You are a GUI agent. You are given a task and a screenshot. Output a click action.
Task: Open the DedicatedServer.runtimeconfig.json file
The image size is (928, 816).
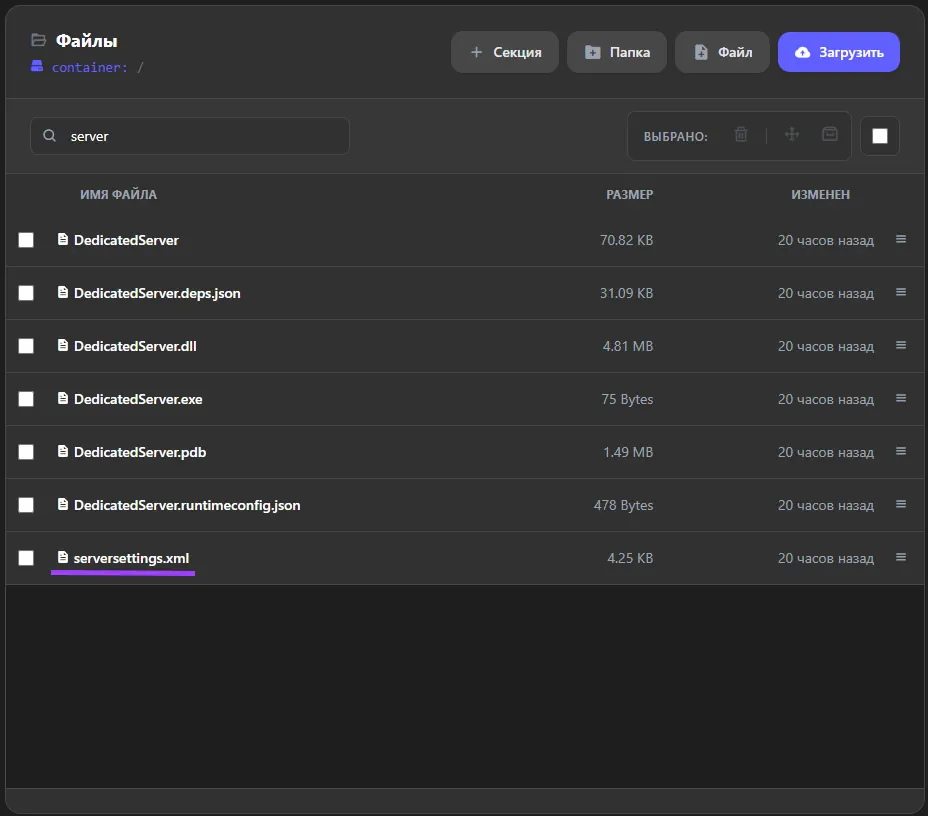tap(187, 505)
